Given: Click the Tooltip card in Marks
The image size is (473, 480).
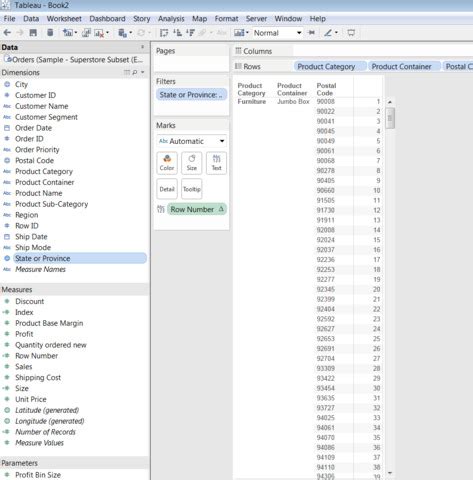Looking at the screenshot, I should coord(192,189).
